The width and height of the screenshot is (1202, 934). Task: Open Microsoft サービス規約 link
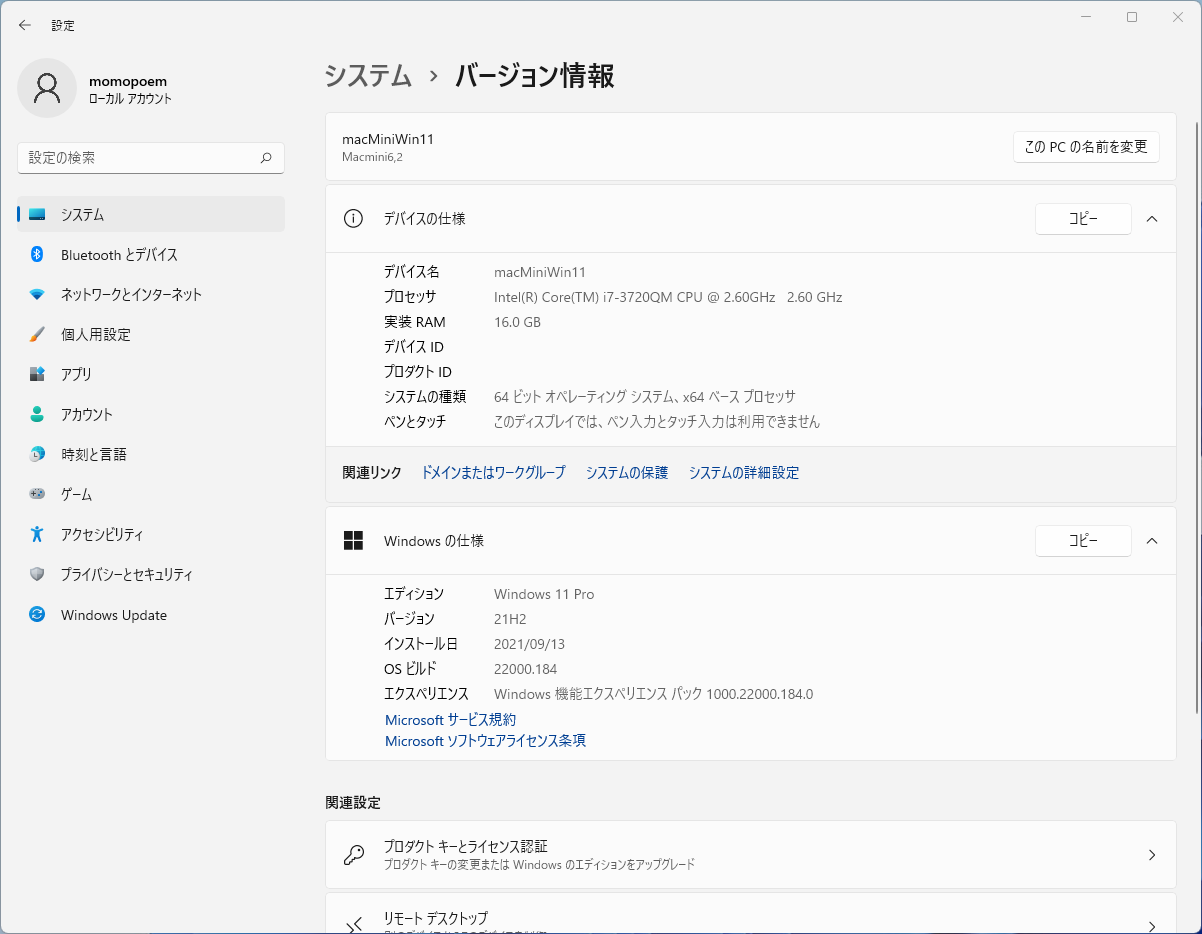tap(450, 720)
